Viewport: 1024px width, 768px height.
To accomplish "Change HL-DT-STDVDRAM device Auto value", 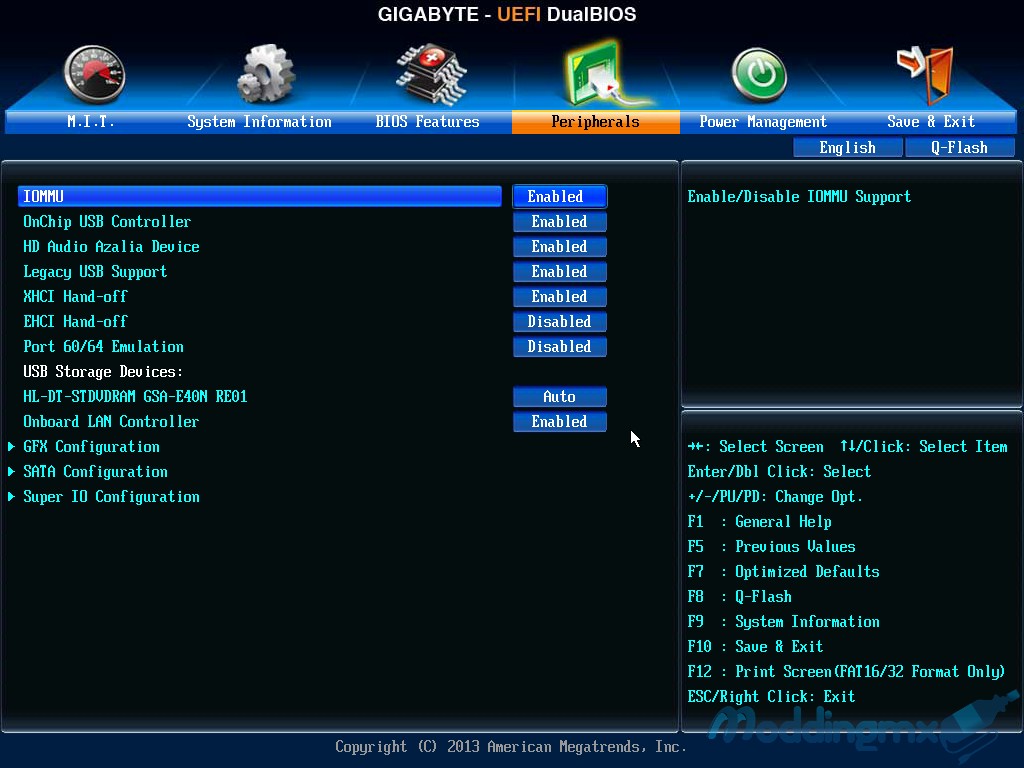I will pyautogui.click(x=560, y=396).
